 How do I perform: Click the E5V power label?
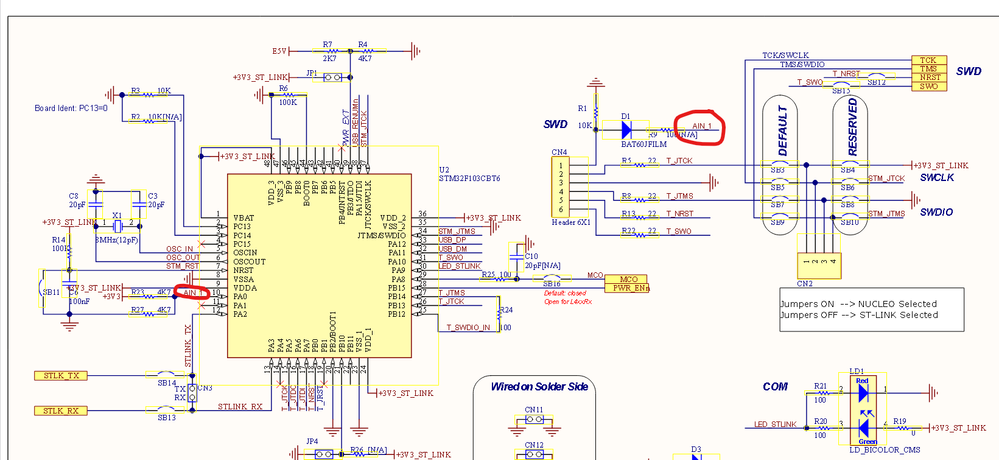(x=280, y=51)
